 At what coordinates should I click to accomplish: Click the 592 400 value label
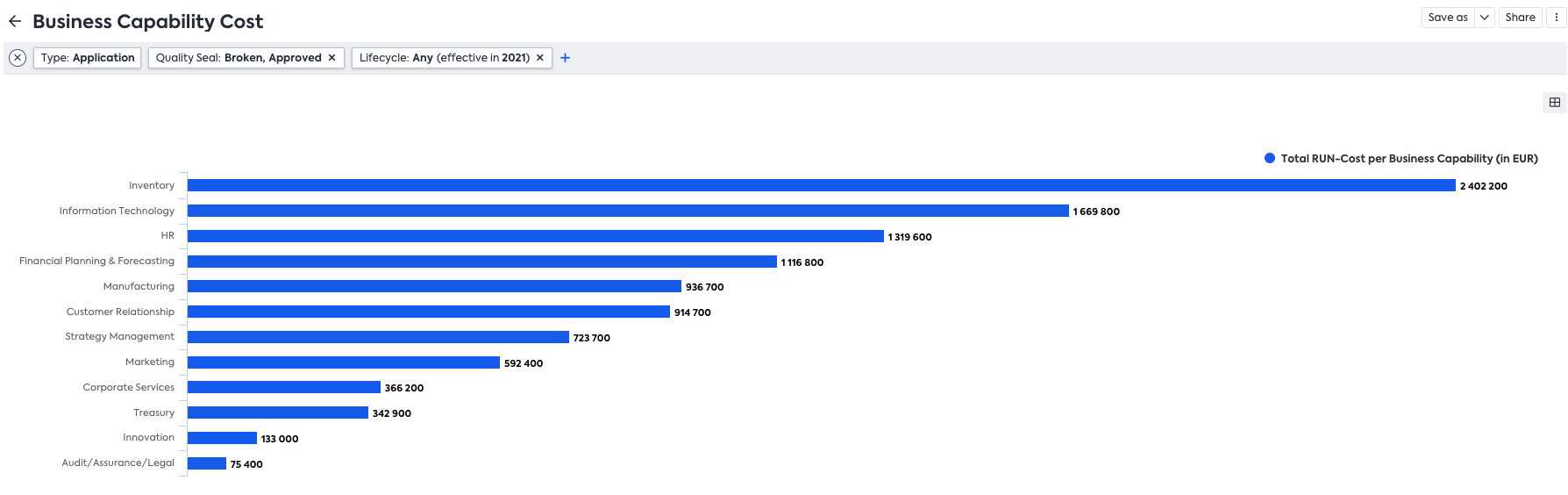pyautogui.click(x=524, y=363)
